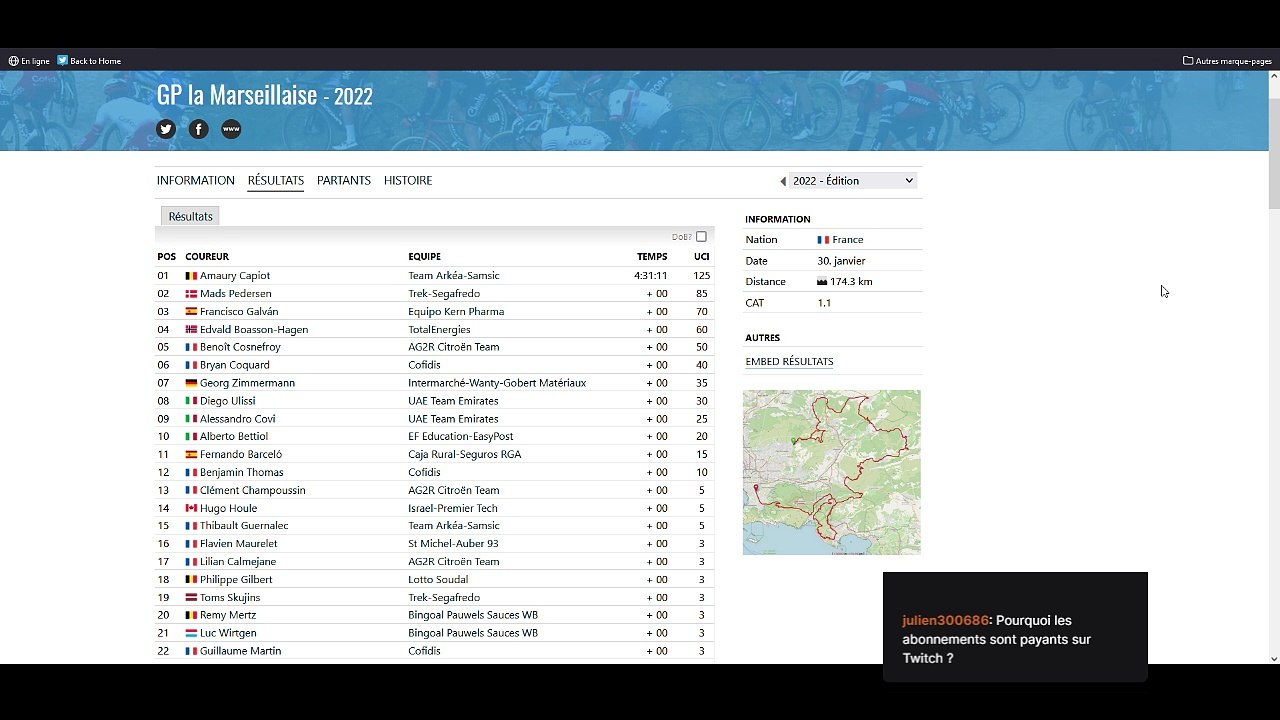Click the French flag beside Lilian Calmejane
The height and width of the screenshot is (720, 1280).
(x=191, y=562)
